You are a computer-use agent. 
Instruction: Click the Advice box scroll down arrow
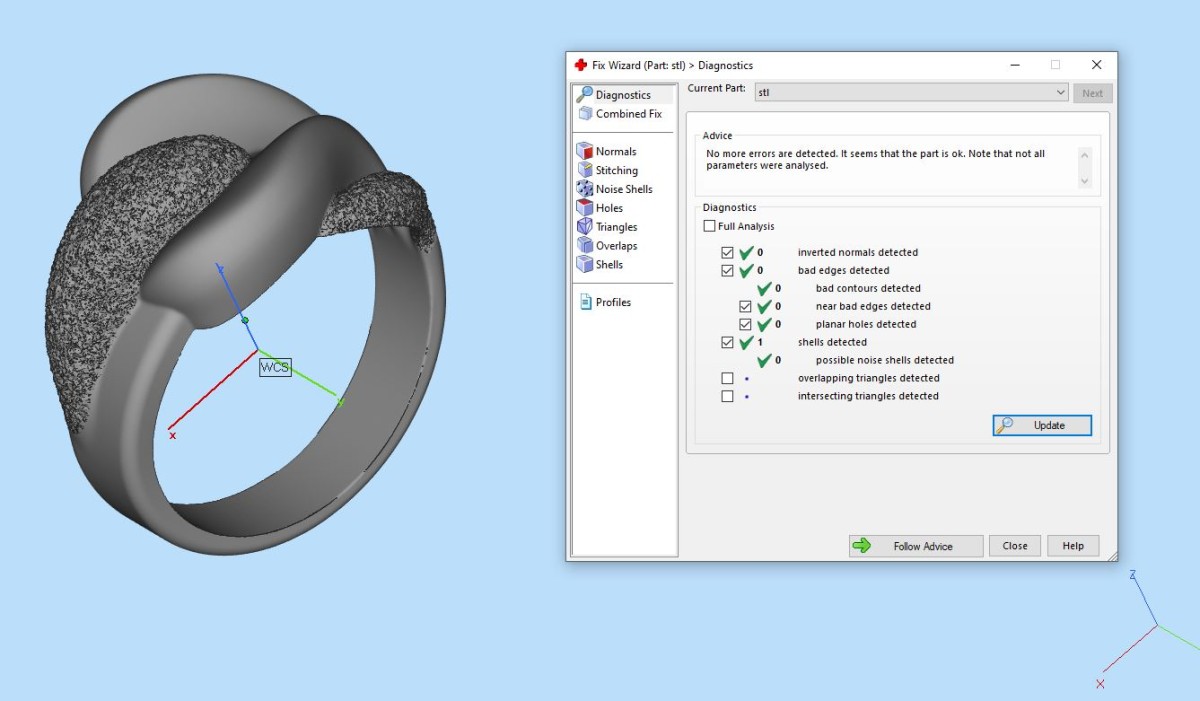point(1085,181)
